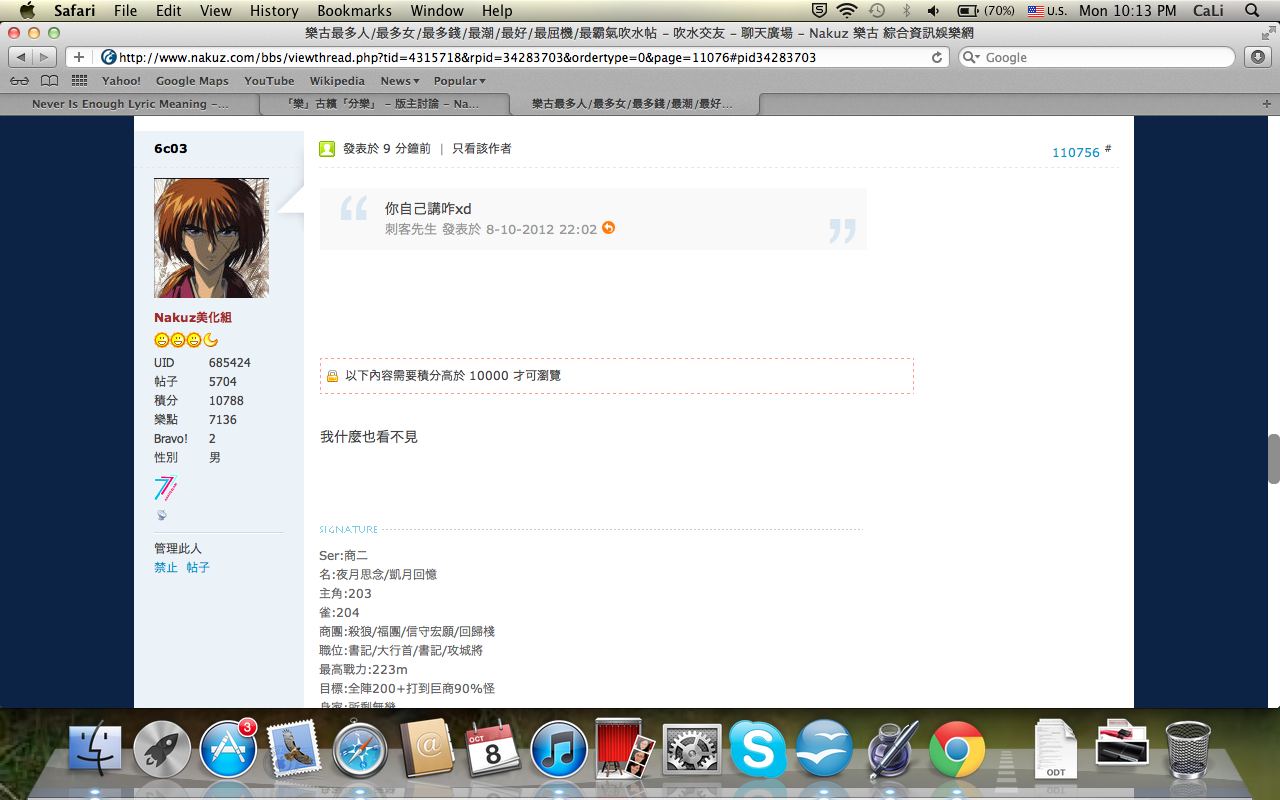Show all bookmarks book icon
The image size is (1280, 800).
coord(49,81)
